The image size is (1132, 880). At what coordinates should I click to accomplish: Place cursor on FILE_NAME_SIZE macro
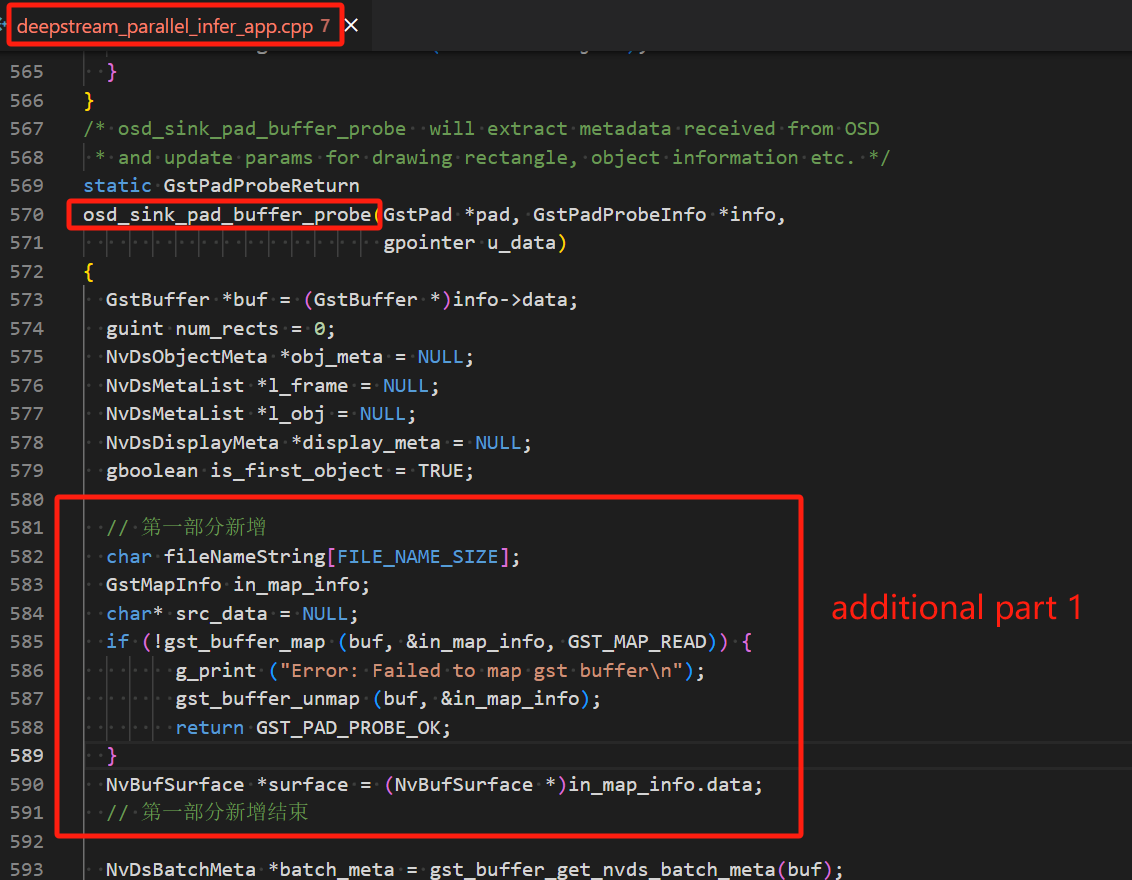[417, 557]
